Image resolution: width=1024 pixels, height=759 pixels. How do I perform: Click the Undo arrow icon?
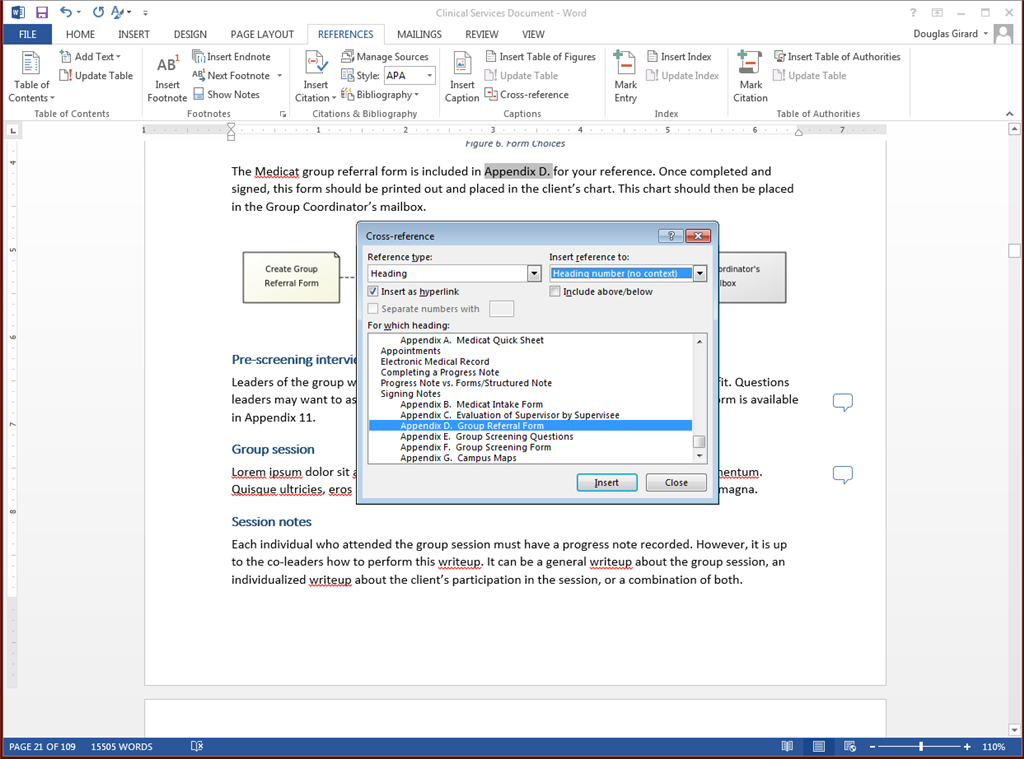click(66, 12)
